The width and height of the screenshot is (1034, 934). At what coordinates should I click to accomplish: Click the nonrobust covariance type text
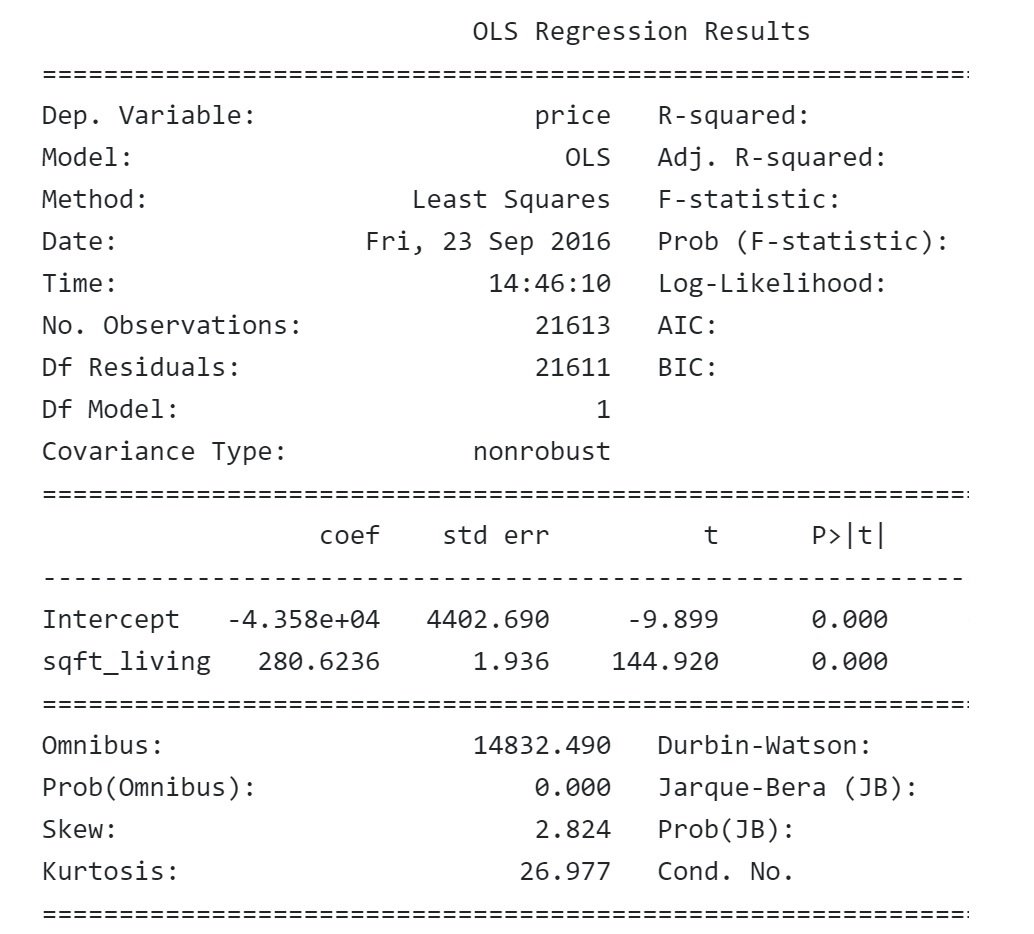pos(541,452)
